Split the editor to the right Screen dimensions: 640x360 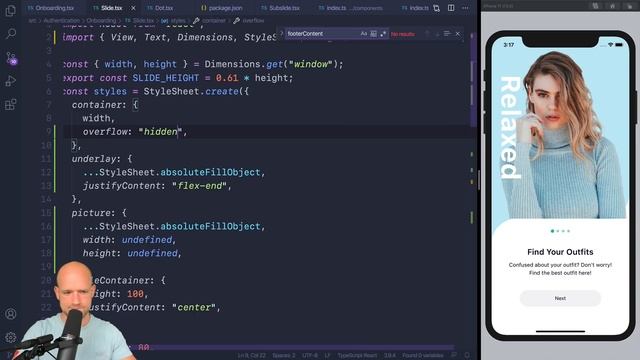click(x=451, y=8)
